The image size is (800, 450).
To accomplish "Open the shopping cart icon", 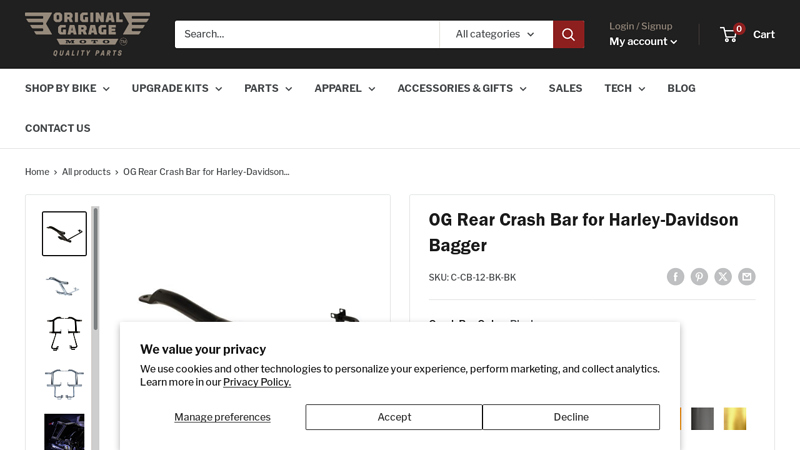I will [x=730, y=34].
